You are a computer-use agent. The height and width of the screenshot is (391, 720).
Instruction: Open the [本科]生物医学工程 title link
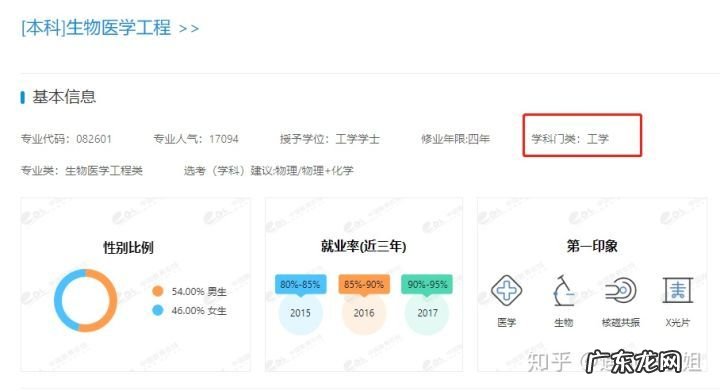96,28
